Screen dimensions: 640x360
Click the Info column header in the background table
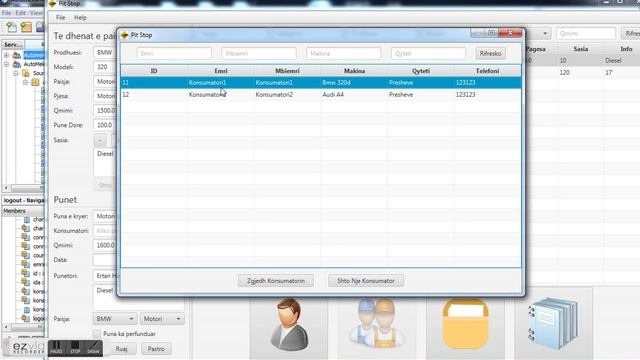click(x=626, y=49)
